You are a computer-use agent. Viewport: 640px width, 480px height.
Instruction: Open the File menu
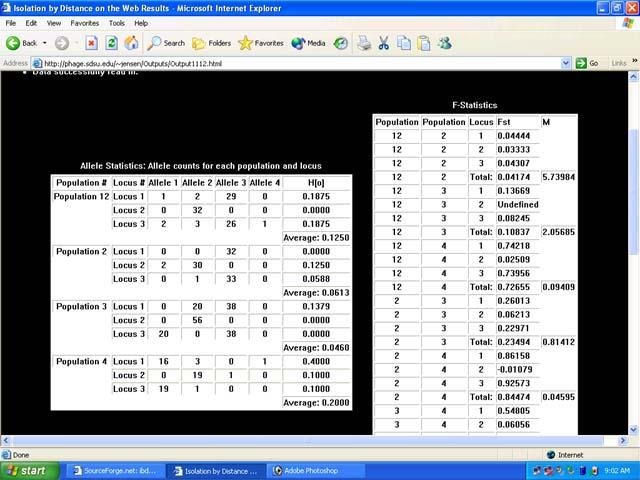11,23
